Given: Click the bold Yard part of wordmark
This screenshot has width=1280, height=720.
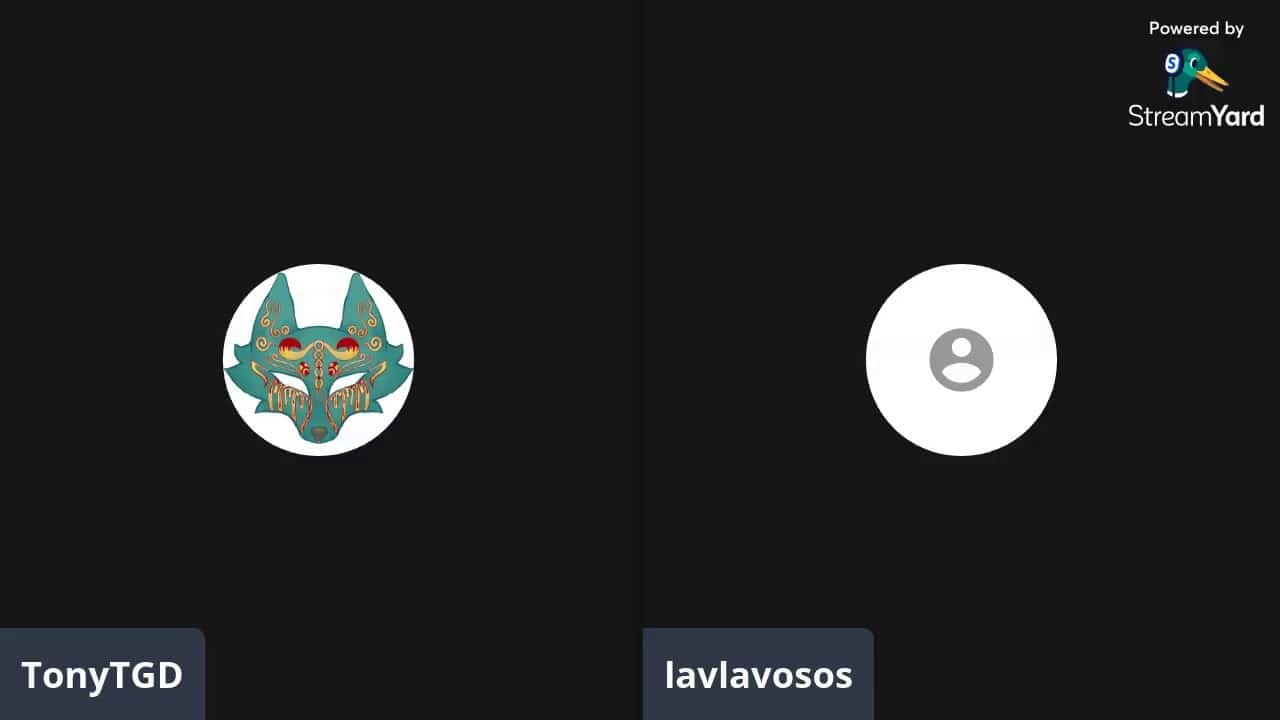Looking at the screenshot, I should point(1231,115).
